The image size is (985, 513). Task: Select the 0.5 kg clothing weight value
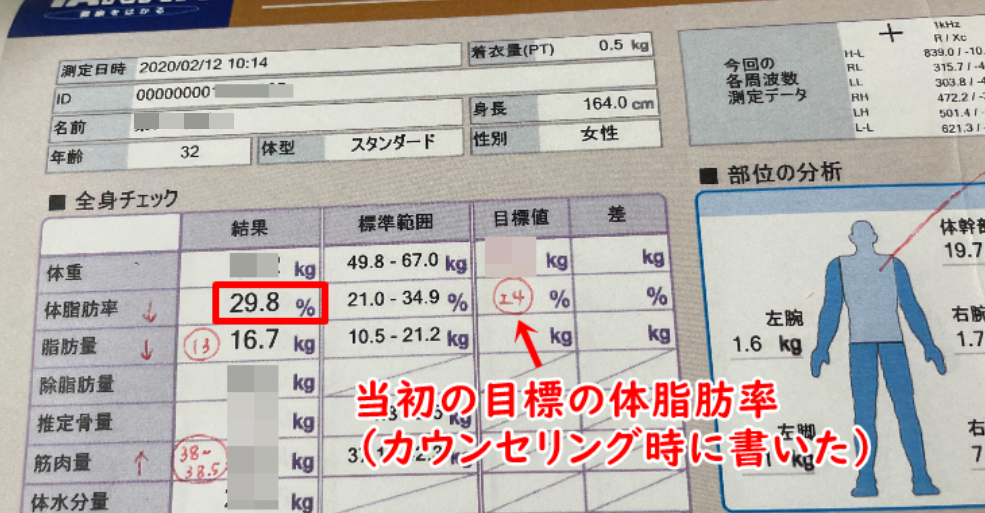tap(623, 45)
